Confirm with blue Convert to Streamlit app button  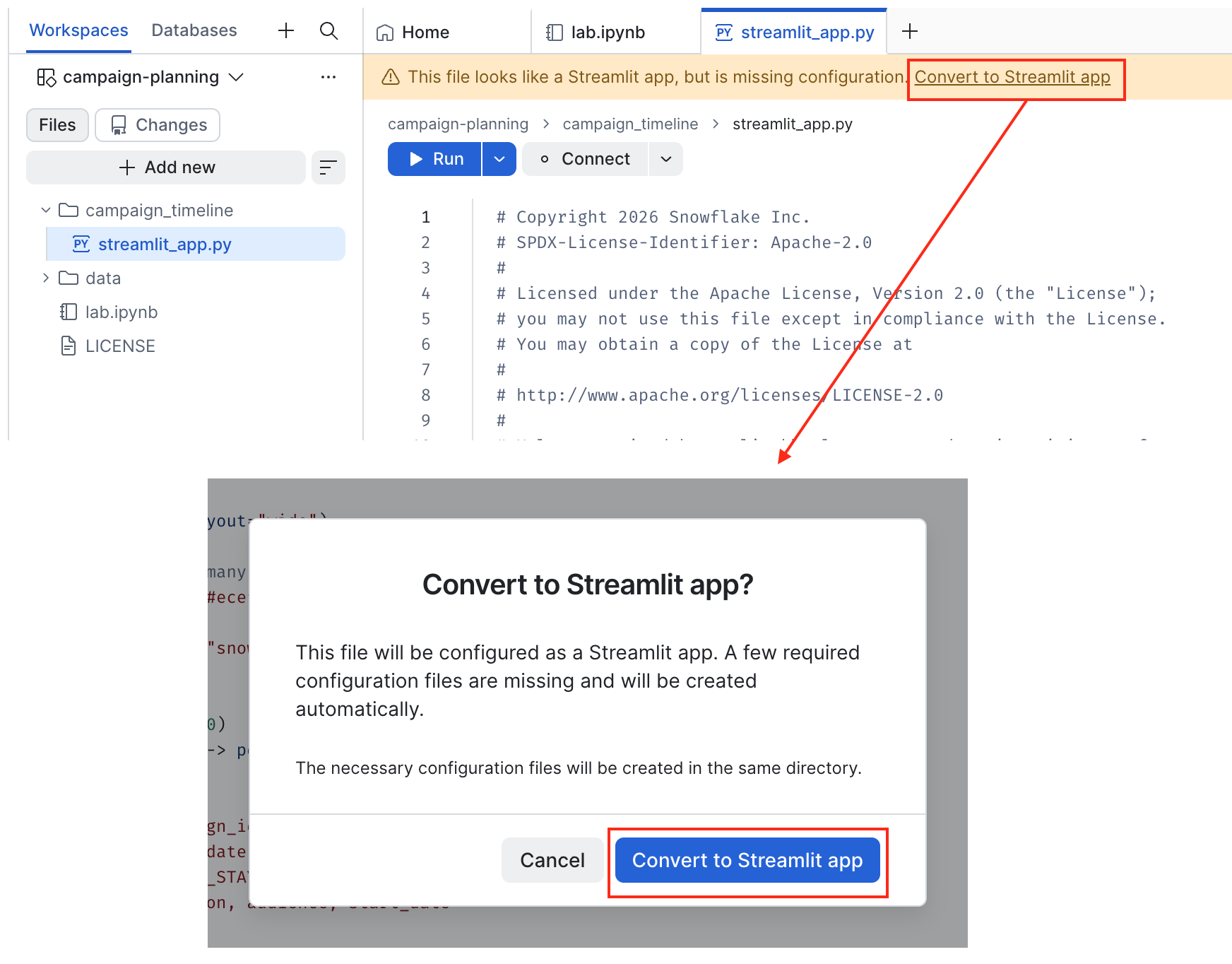pos(747,860)
